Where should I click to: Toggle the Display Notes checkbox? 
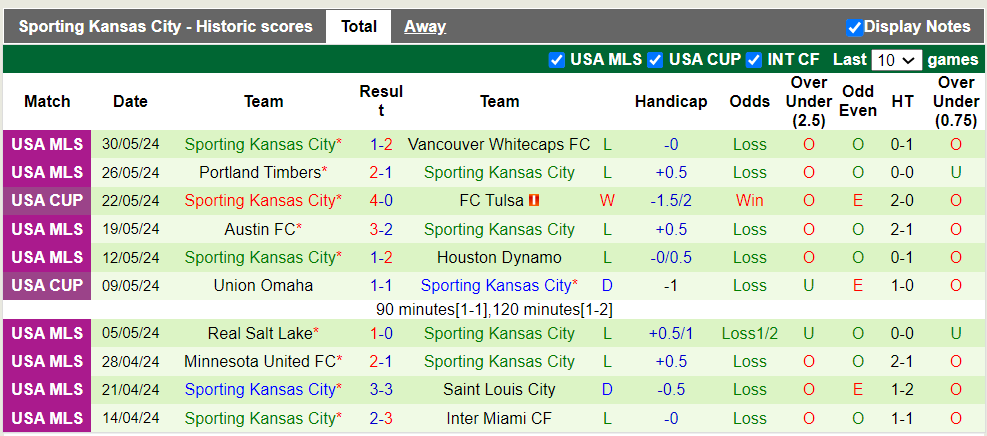854,27
